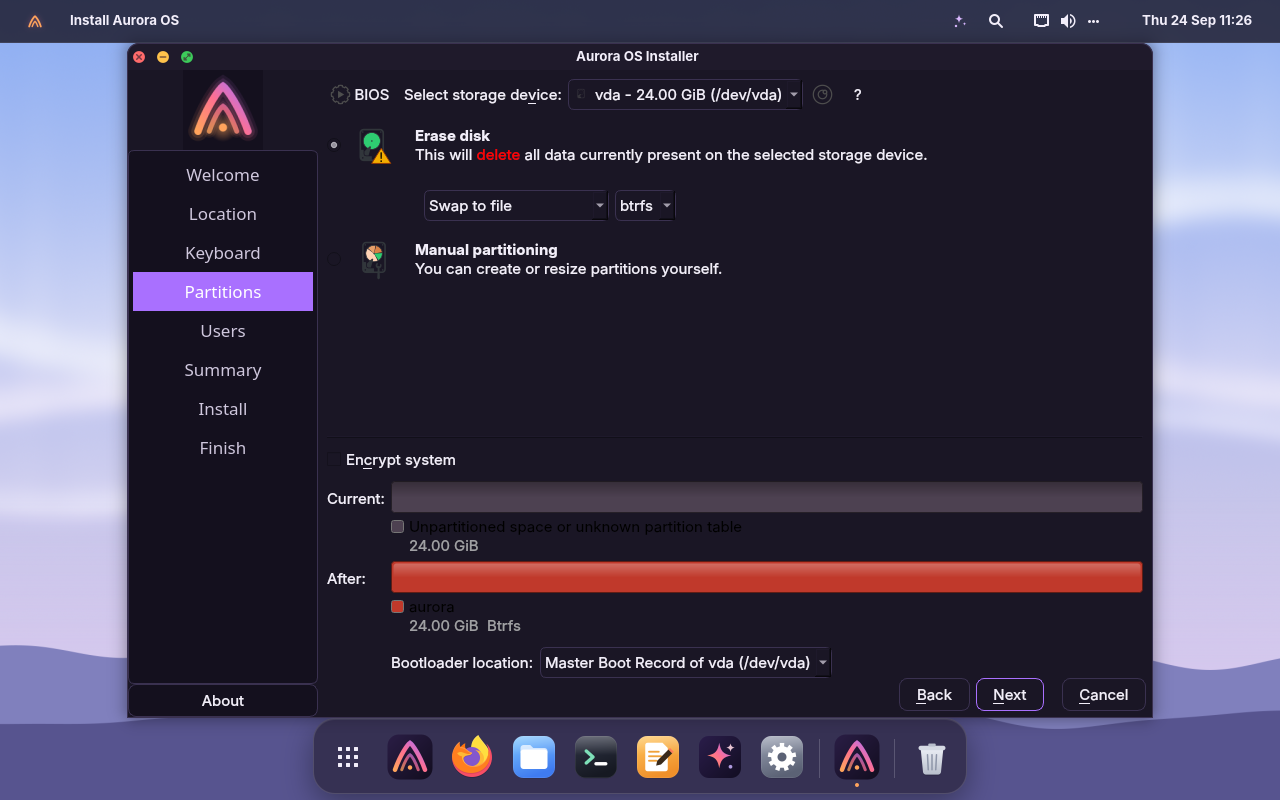Go Back to the previous step
Image resolution: width=1280 pixels, height=800 pixels.
(934, 695)
